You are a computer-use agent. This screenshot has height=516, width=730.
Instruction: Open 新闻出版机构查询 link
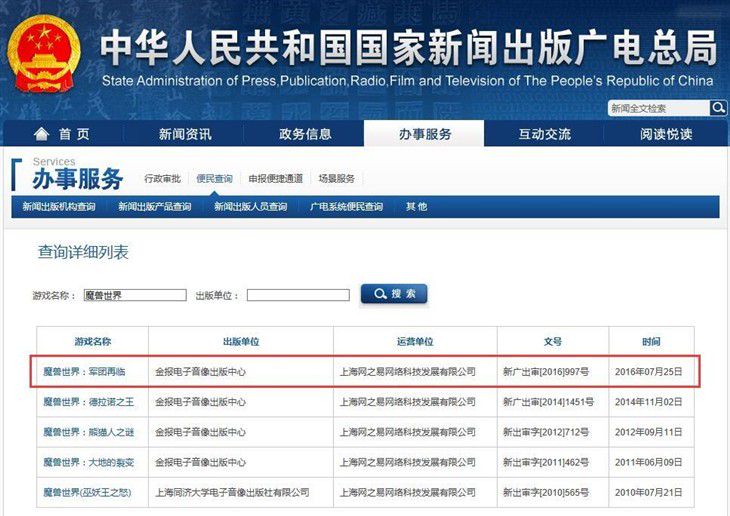59,206
